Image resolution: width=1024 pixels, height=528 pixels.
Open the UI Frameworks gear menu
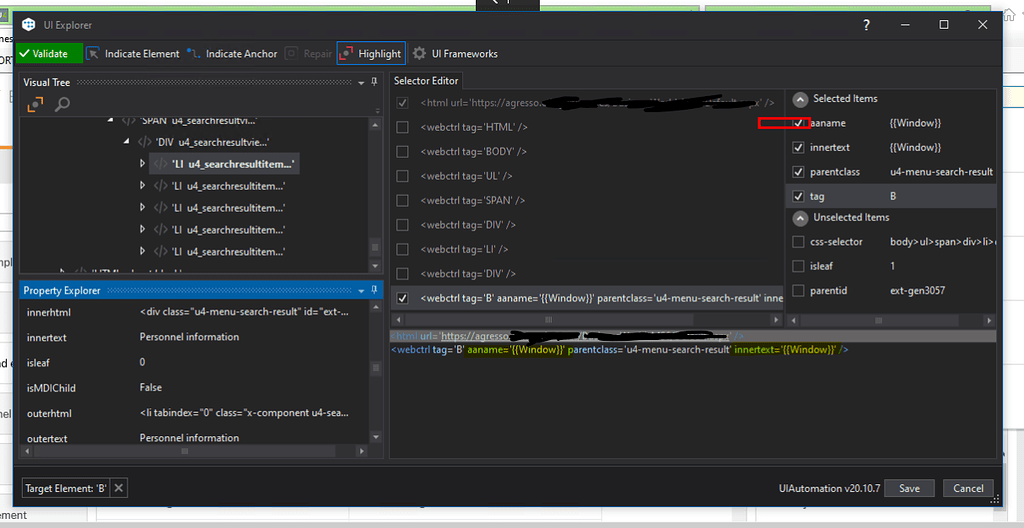[x=455, y=54]
